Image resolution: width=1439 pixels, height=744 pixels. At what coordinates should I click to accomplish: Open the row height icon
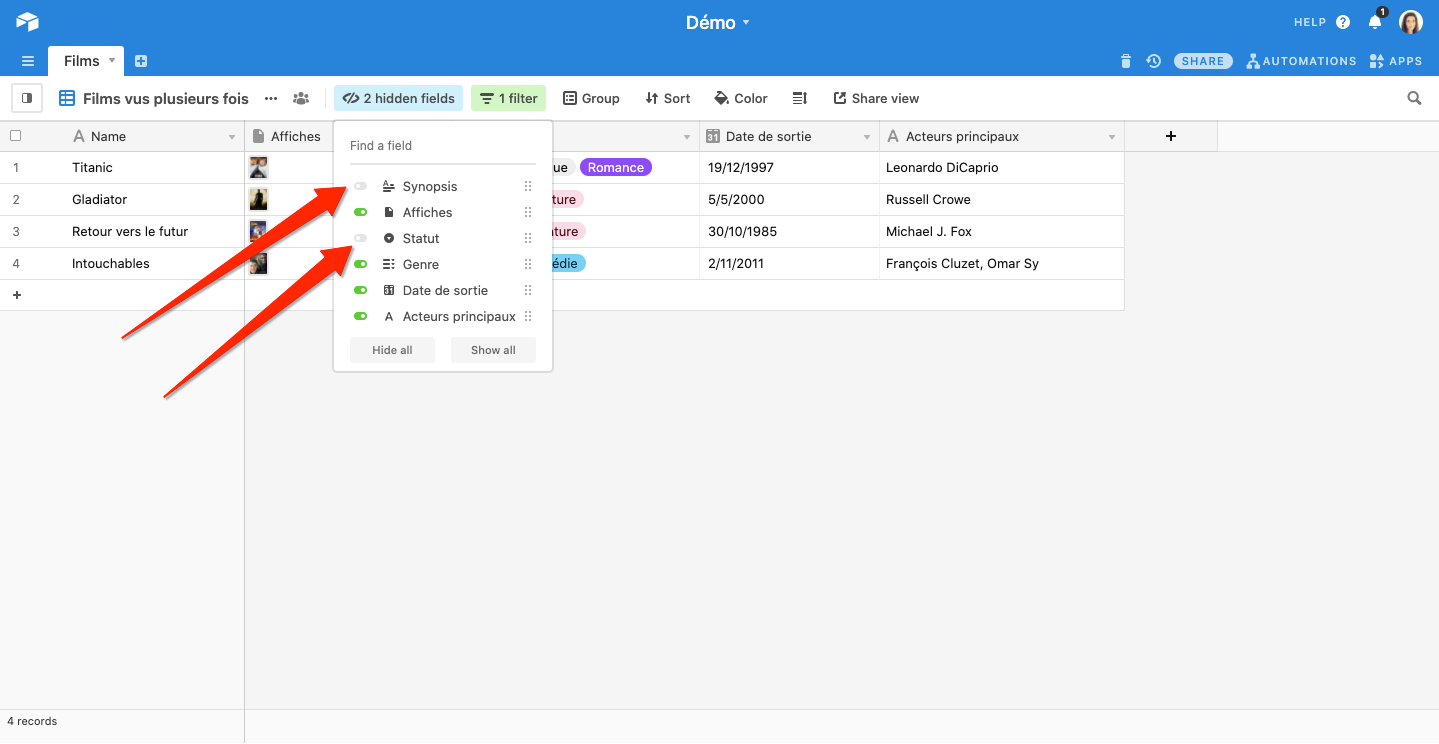(x=800, y=98)
